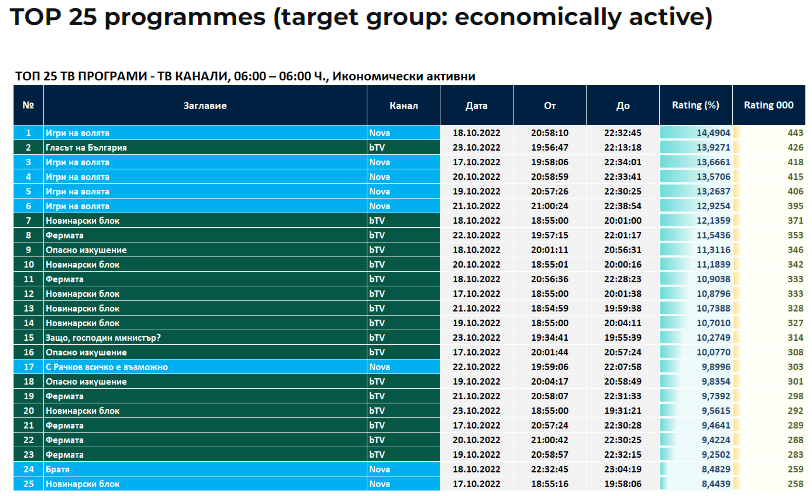Click the 'От' column header
This screenshot has height=496, width=812.
(549, 105)
